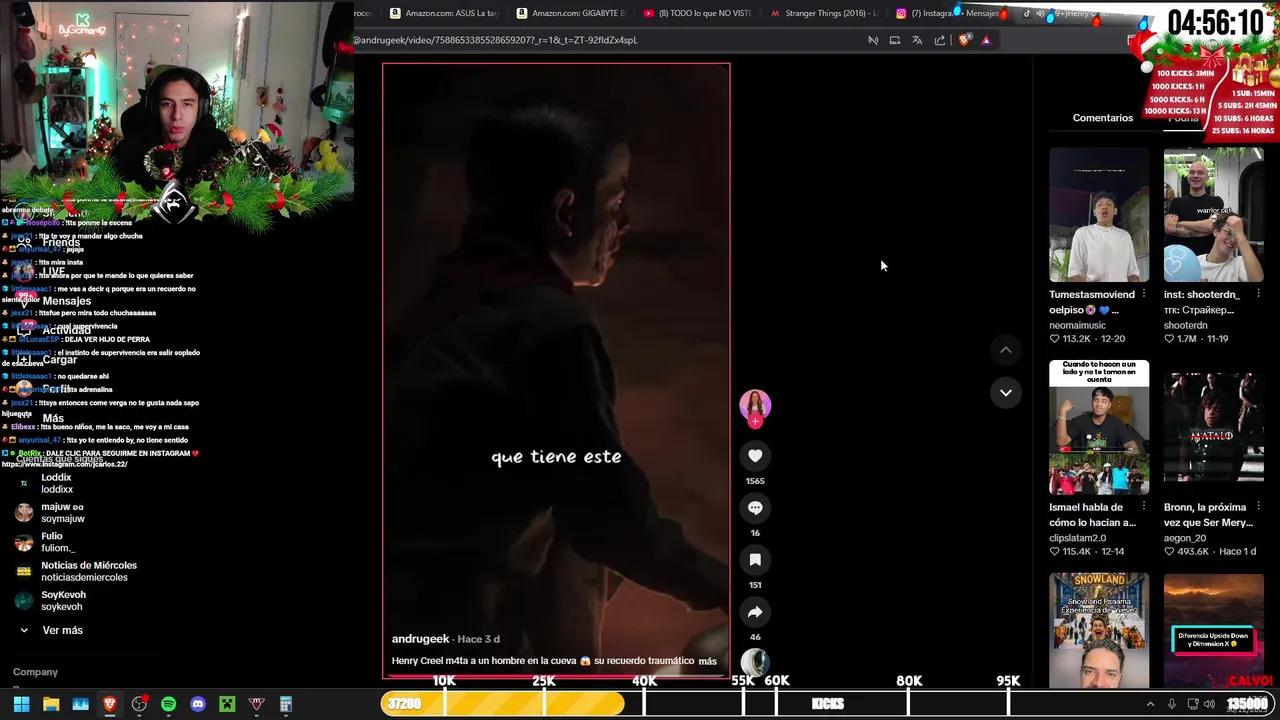This screenshot has width=1280, height=720.
Task: Switch to YouTube 'TODO lo que NO VISTE' tab
Action: click(697, 13)
